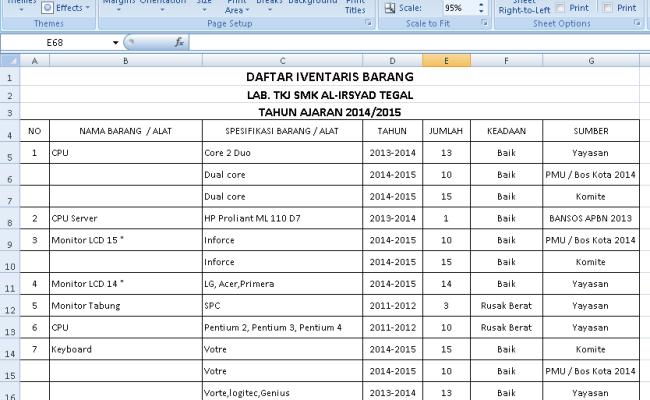This screenshot has height=400, width=650.
Task: Click the TAHUN AJARAN 2014/2015 cell
Action: [330, 112]
